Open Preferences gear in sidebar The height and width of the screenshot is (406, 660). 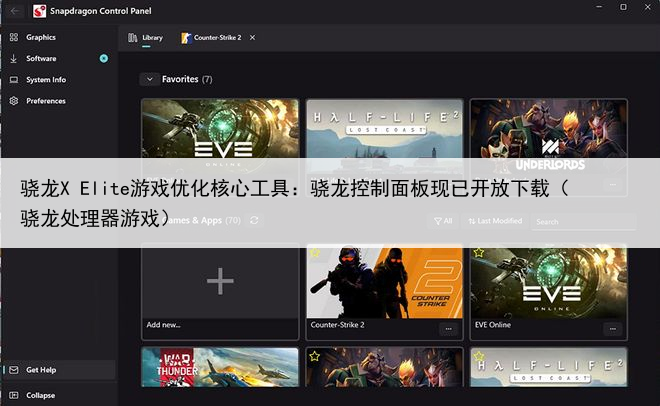coord(14,101)
